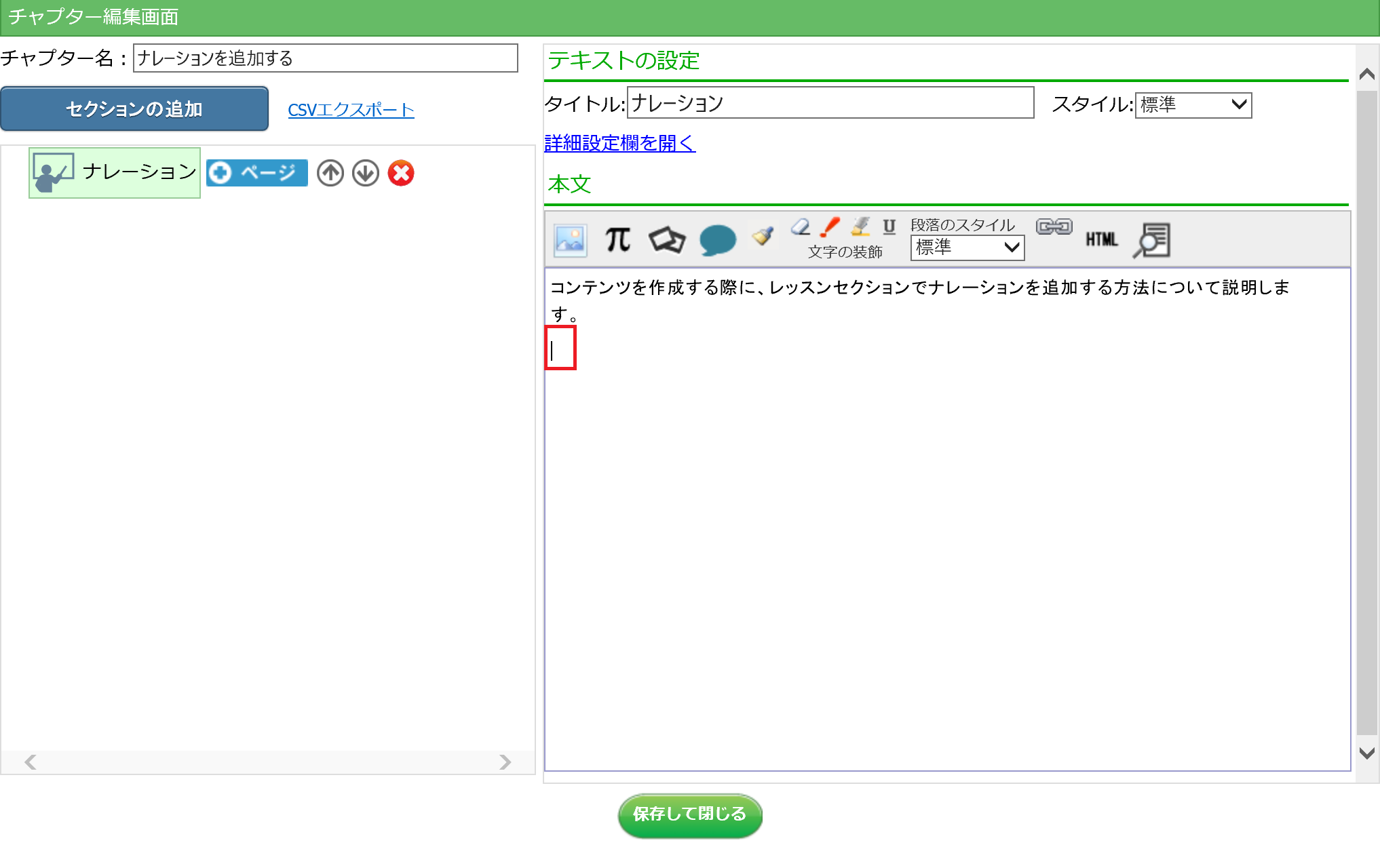Add a narration speech bubble
This screenshot has height=868, width=1380.
[717, 240]
